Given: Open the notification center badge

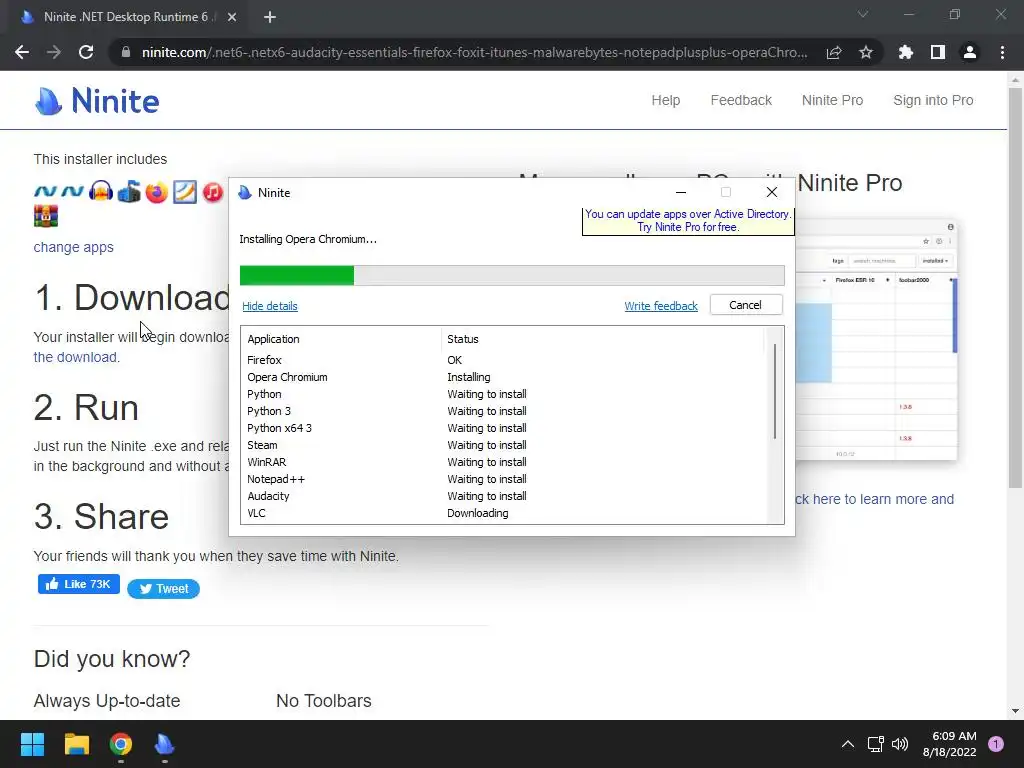Looking at the screenshot, I should tap(996, 744).
